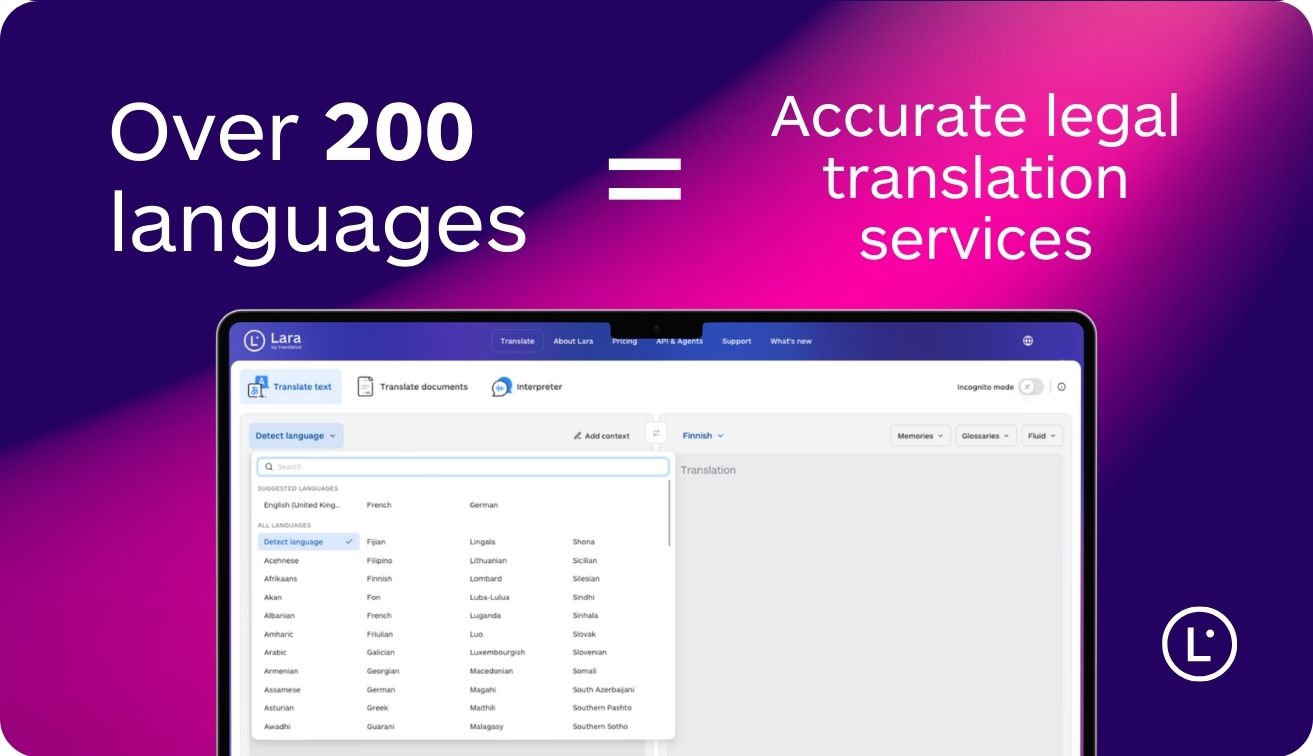
Task: Click the circular Lara logo bottom right
Action: (x=1199, y=645)
